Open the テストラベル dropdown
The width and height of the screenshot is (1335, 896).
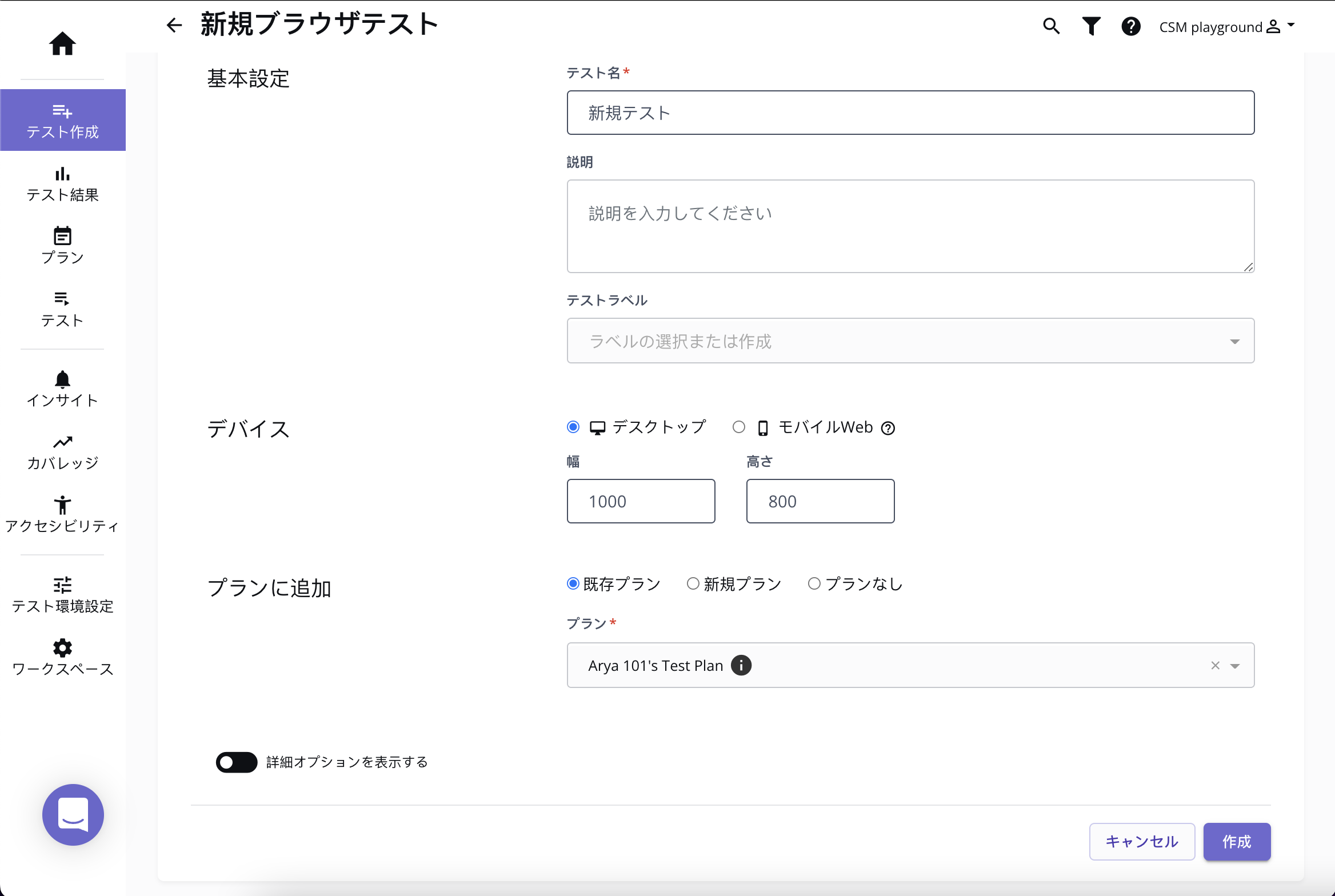click(x=910, y=341)
